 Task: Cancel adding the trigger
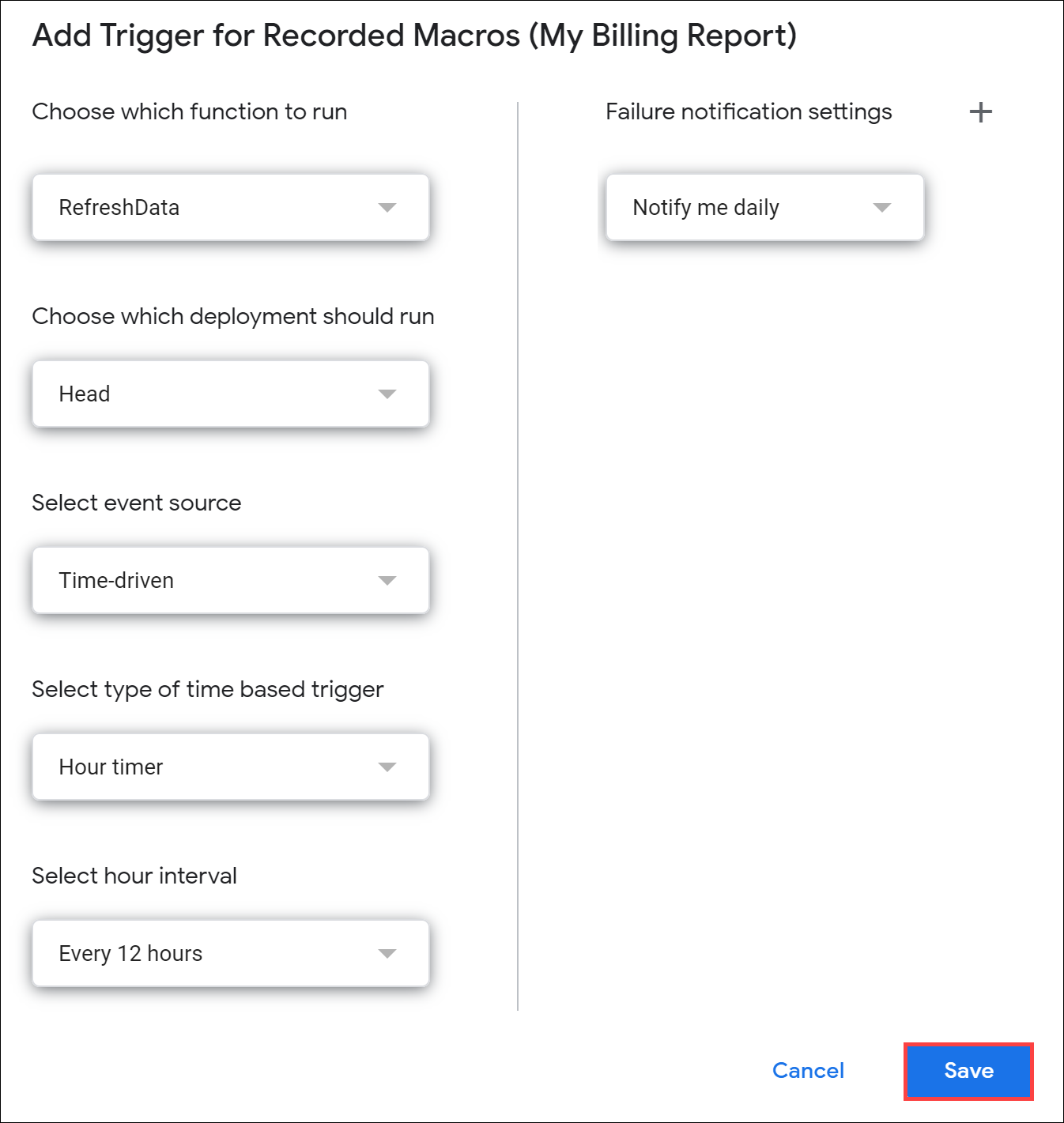click(x=808, y=1071)
